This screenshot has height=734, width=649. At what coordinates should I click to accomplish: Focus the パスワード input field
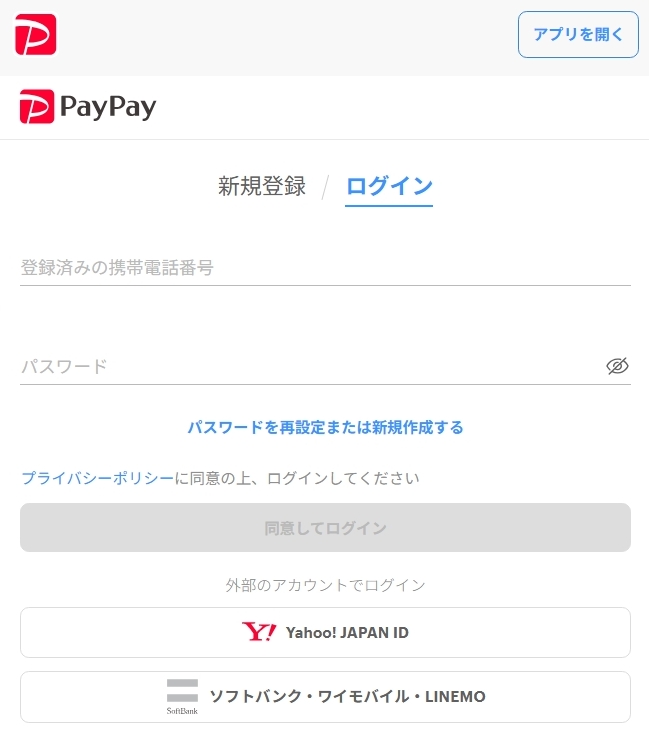[x=311, y=367]
